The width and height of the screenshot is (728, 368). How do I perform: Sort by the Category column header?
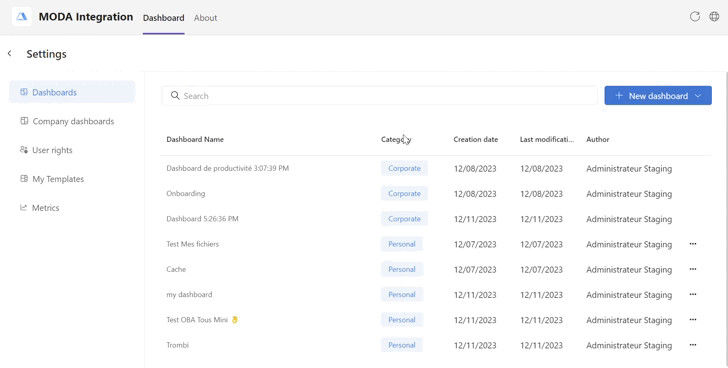click(x=396, y=139)
